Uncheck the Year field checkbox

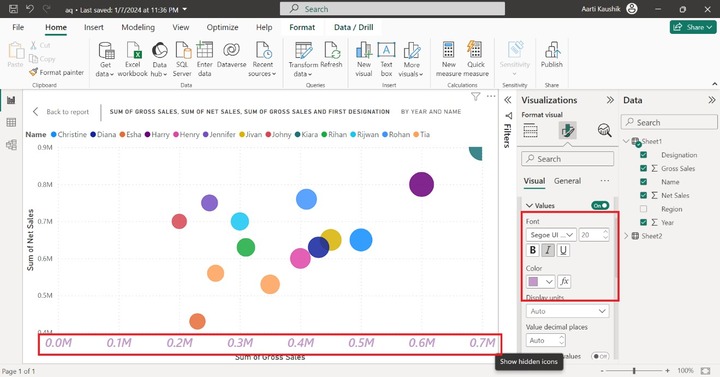(x=643, y=222)
